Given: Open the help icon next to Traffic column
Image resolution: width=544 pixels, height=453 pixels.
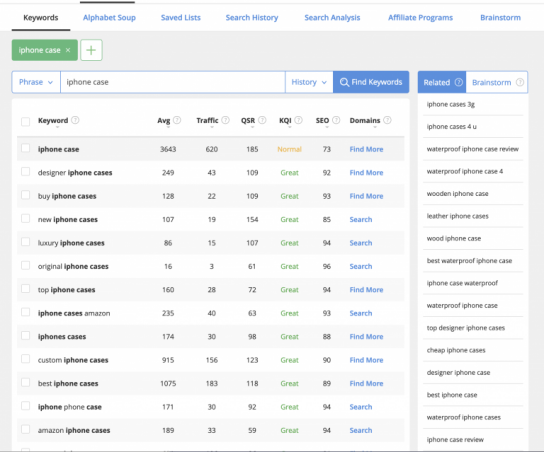Looking at the screenshot, I should 226,120.
